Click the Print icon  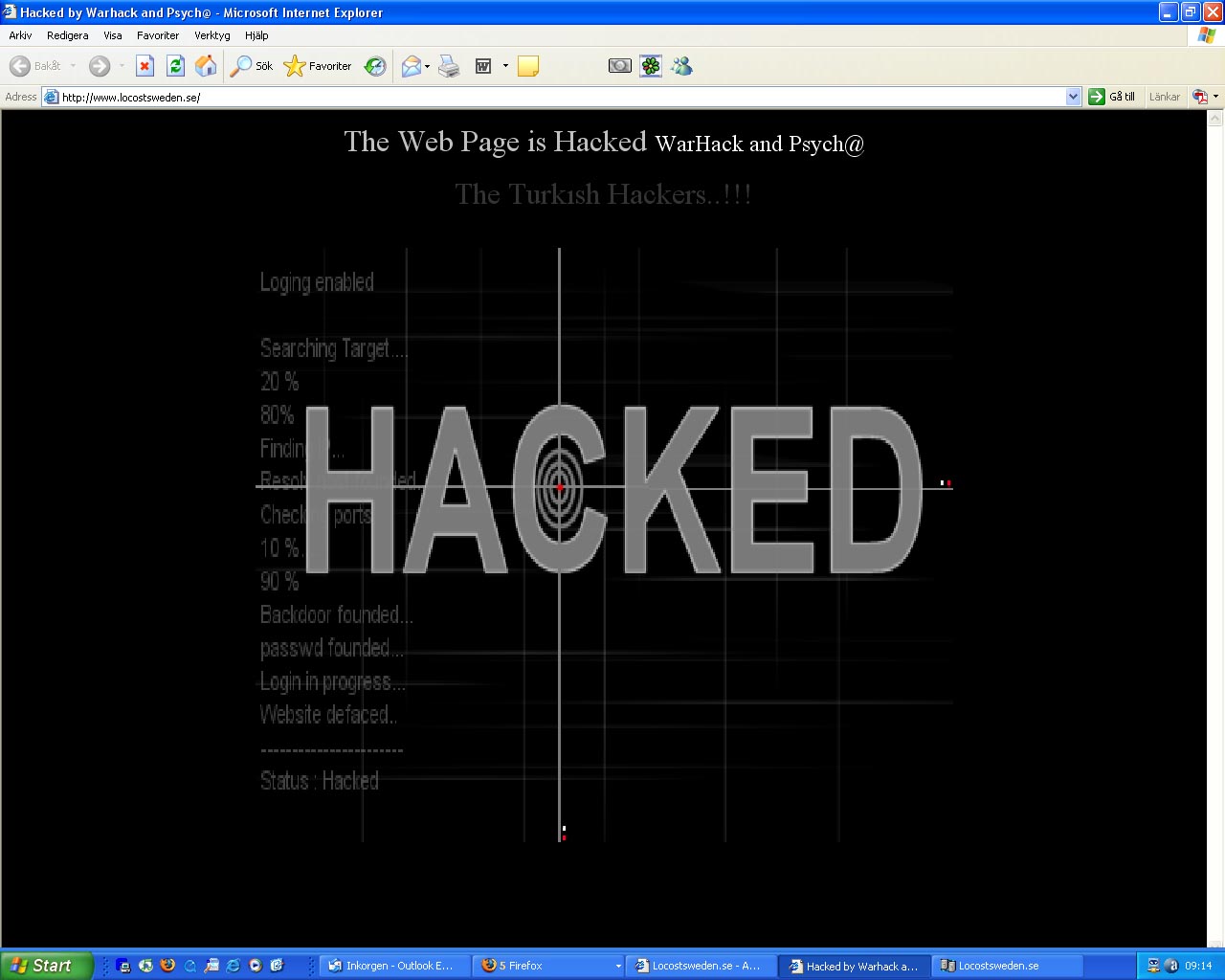[449, 66]
